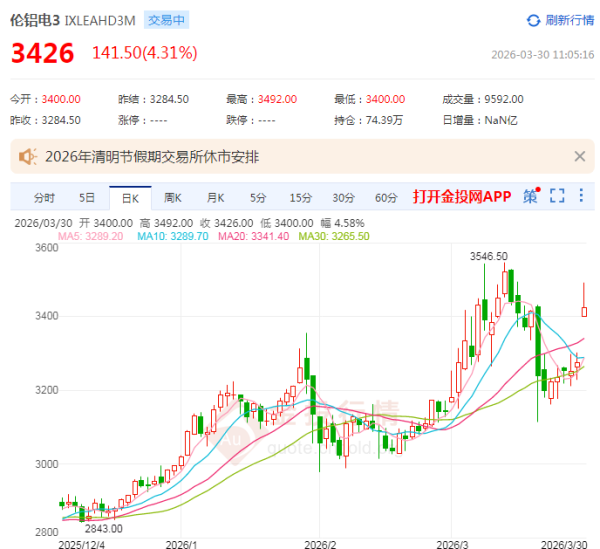600x549 pixels.
Task: Click the change value 141.50(4.31%)
Action: 145,53
